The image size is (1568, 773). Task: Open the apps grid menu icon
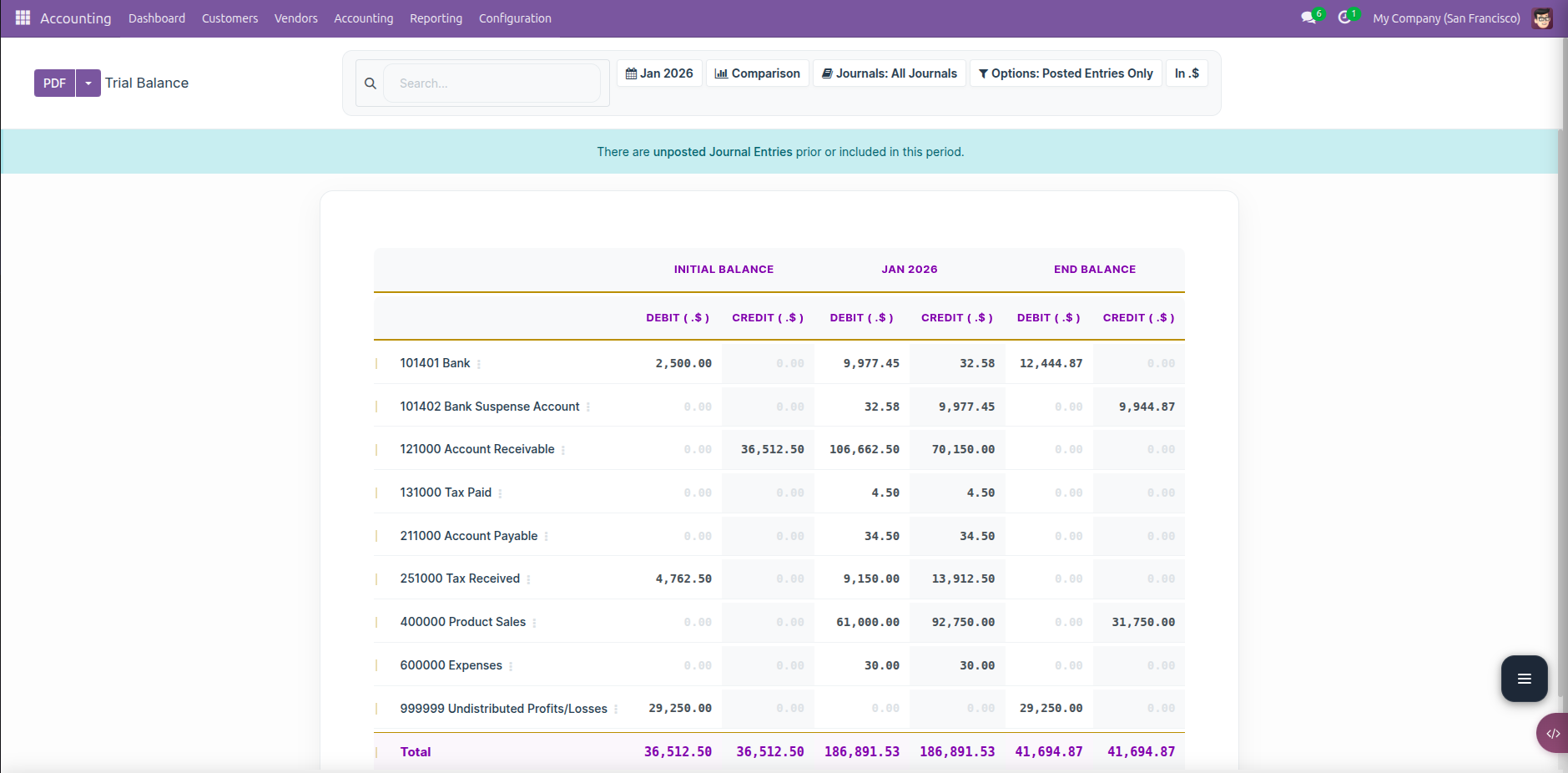coord(23,18)
